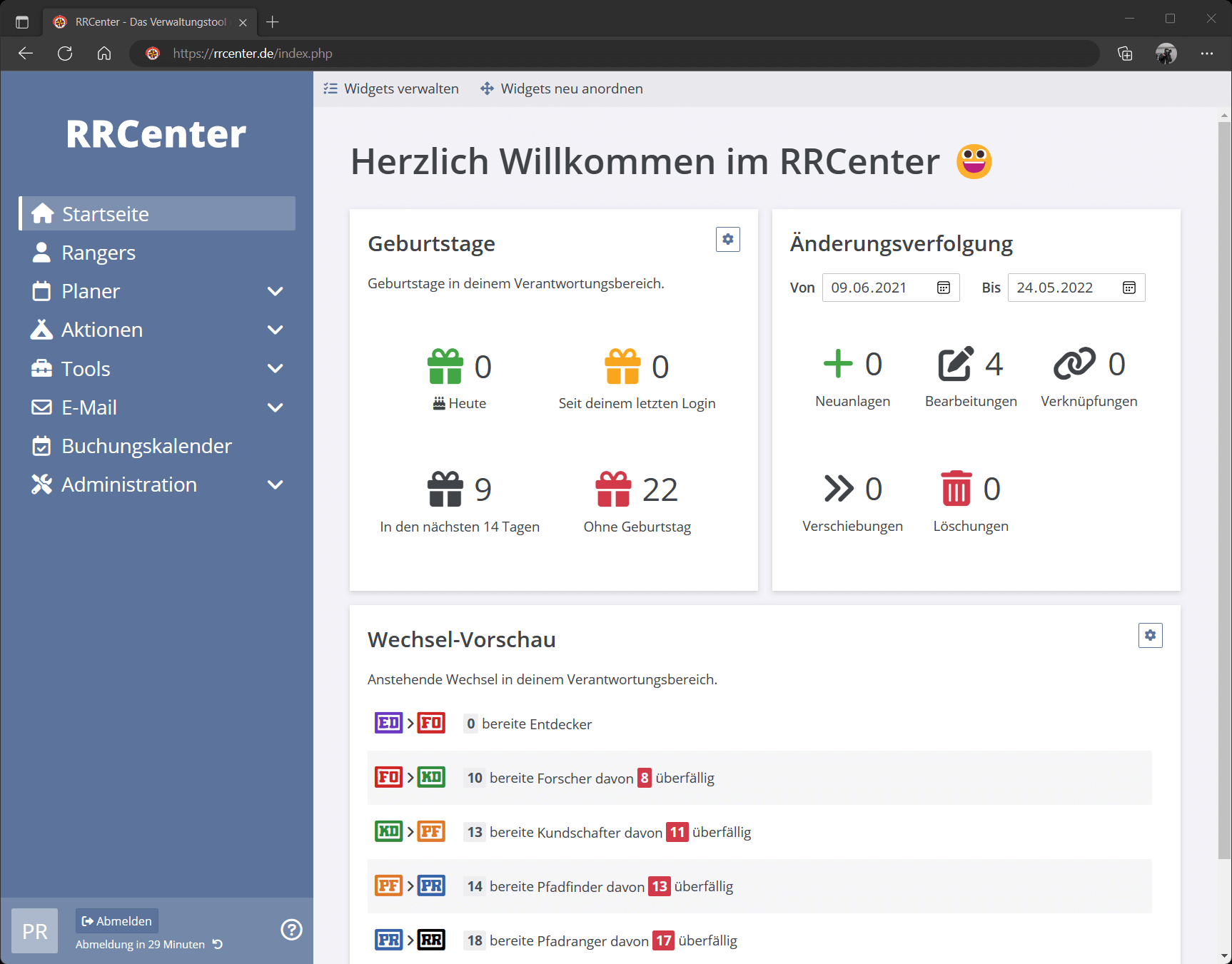Reset logout timer with refresh icon
The width and height of the screenshot is (1232, 964).
pyautogui.click(x=218, y=944)
